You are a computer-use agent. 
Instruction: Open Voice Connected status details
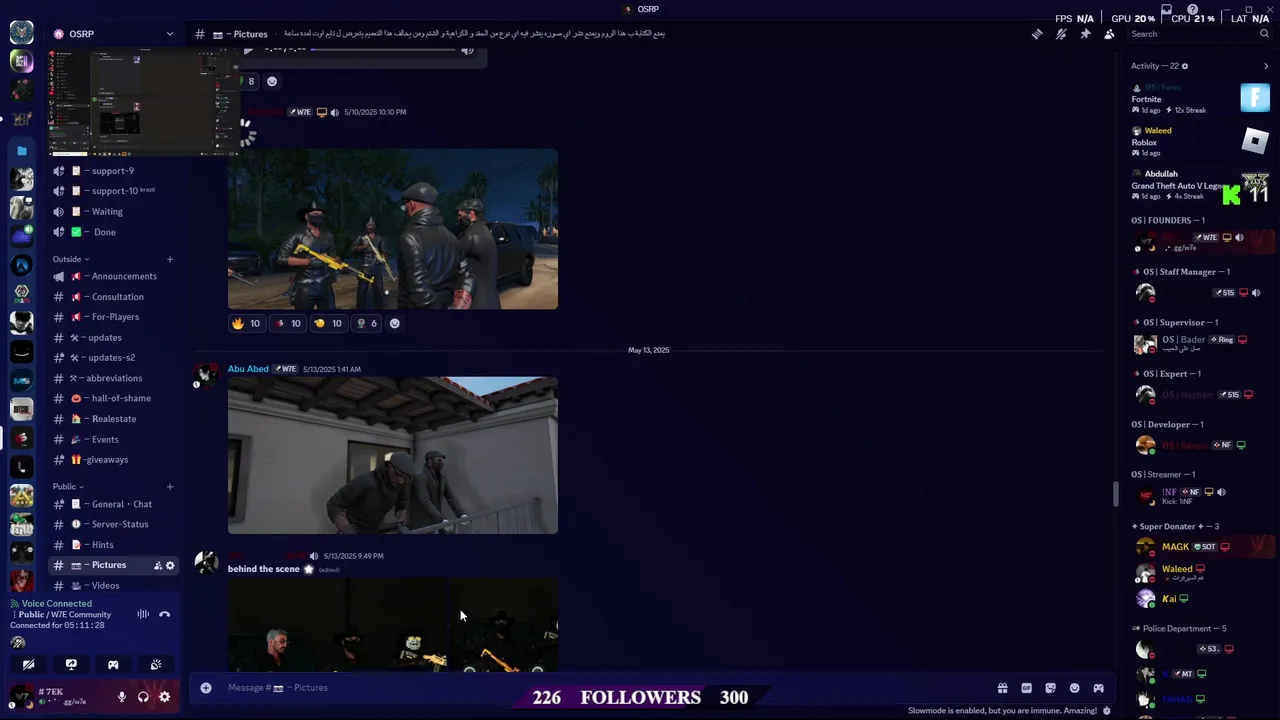(x=56, y=604)
